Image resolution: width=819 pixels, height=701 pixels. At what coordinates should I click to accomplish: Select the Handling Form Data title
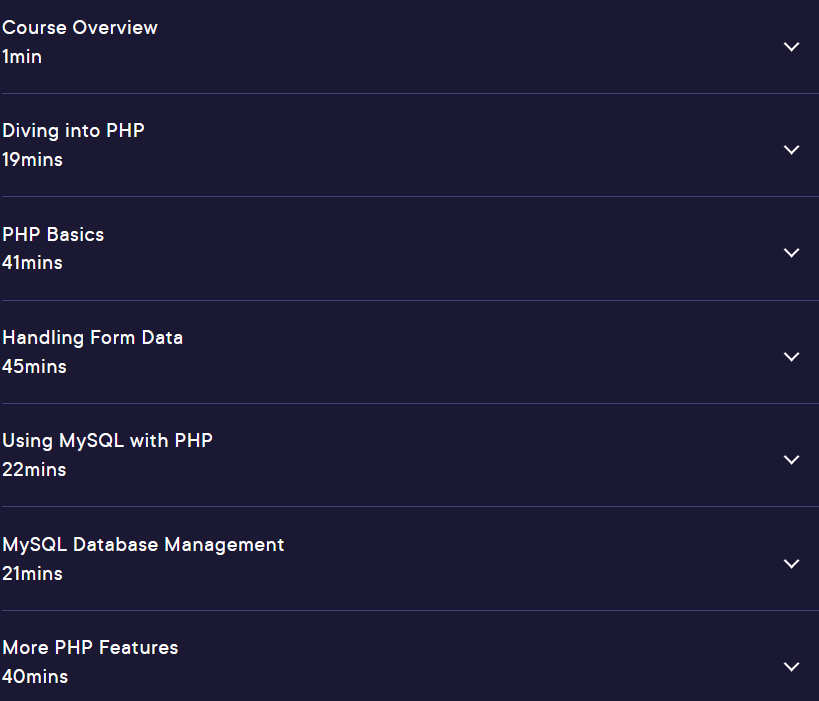pos(92,338)
